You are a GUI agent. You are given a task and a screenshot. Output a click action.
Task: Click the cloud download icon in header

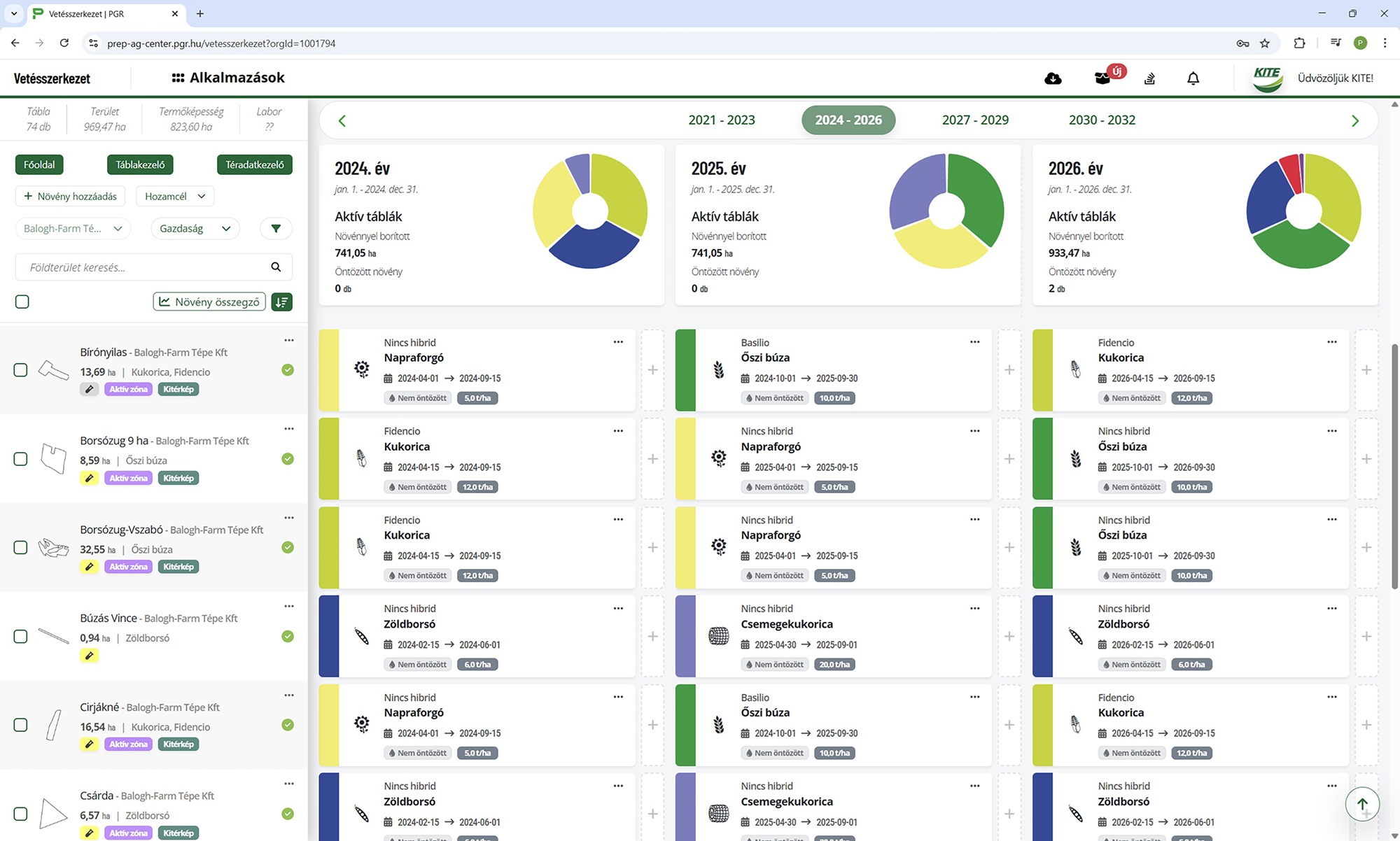[x=1053, y=78]
